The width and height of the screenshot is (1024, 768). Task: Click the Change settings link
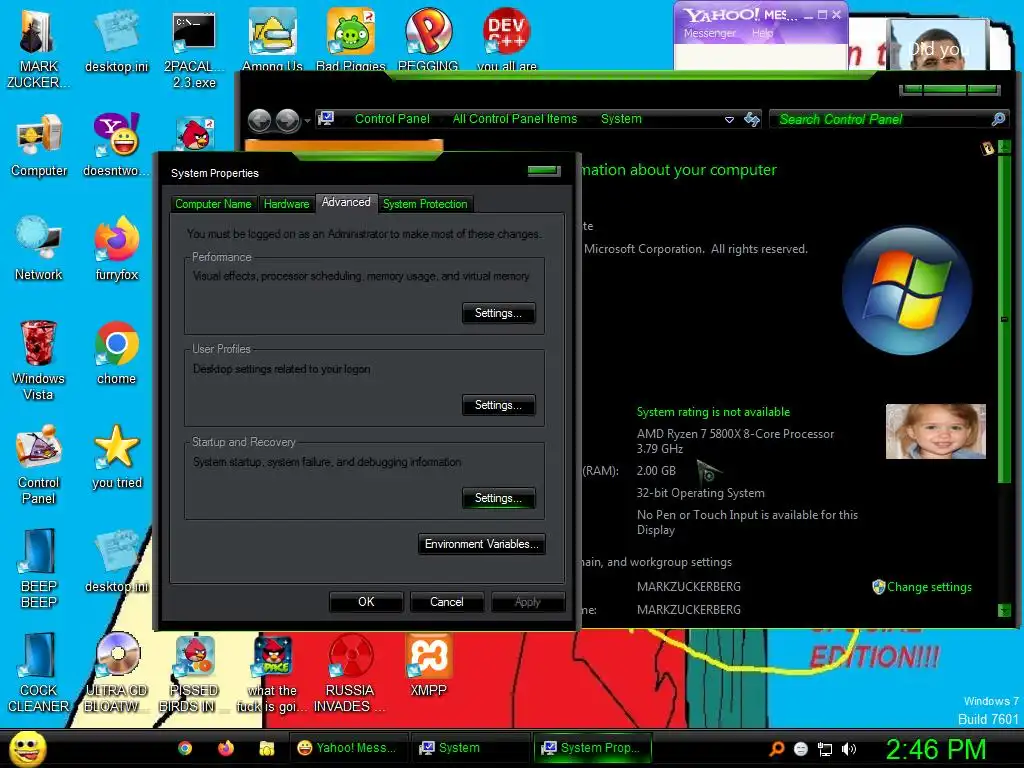tap(929, 587)
